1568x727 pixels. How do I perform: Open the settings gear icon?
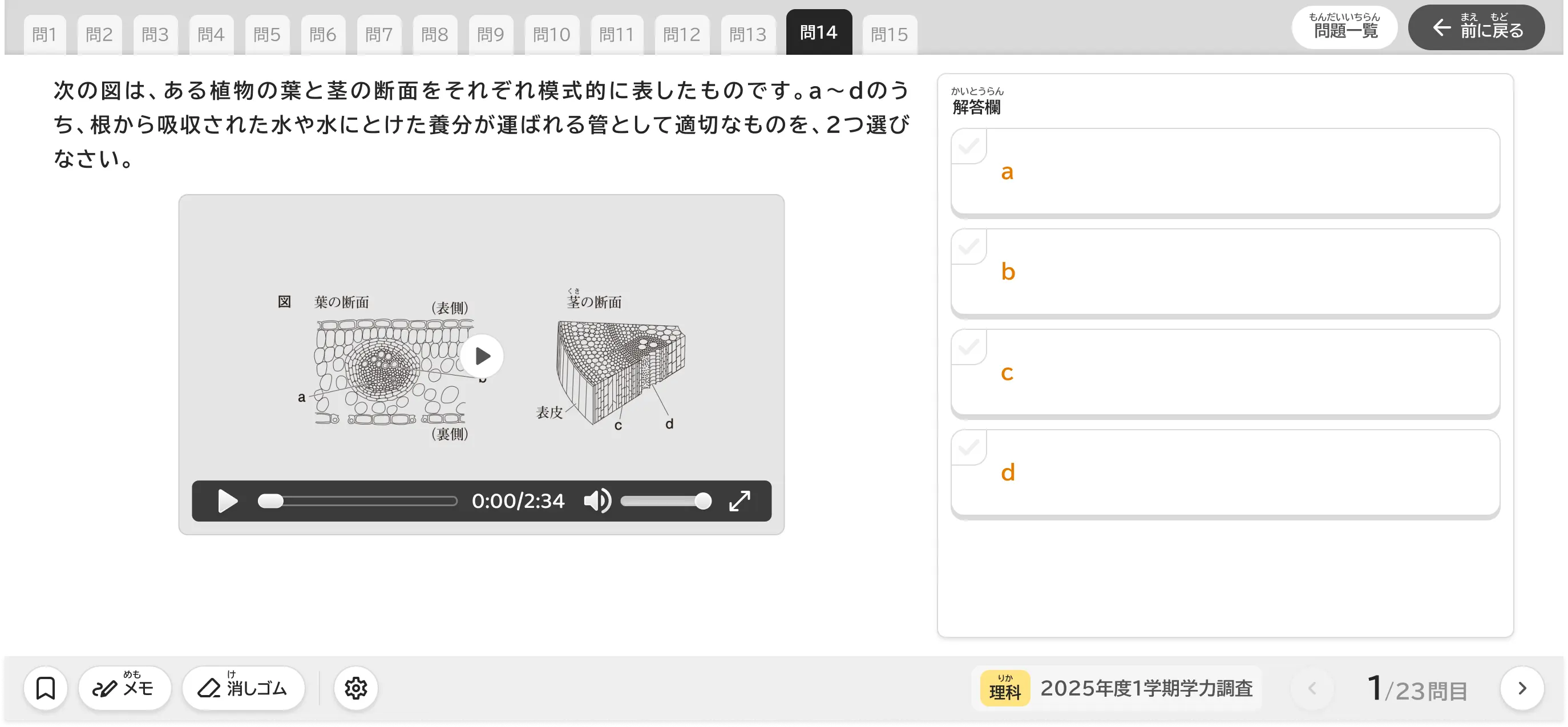[355, 688]
